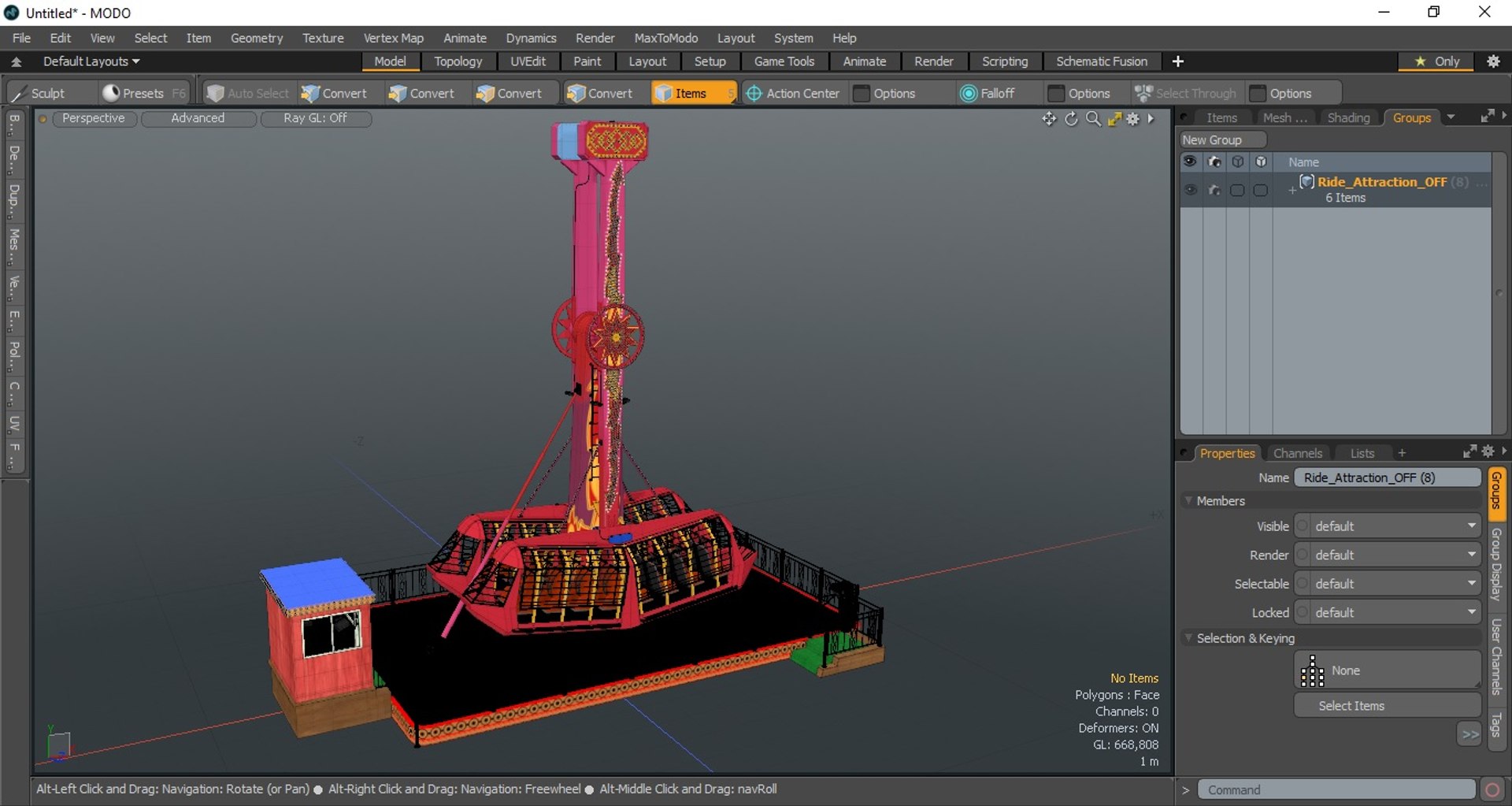Click the viewport zoom magnifier icon
Image resolution: width=1512 pixels, height=806 pixels.
1093,119
